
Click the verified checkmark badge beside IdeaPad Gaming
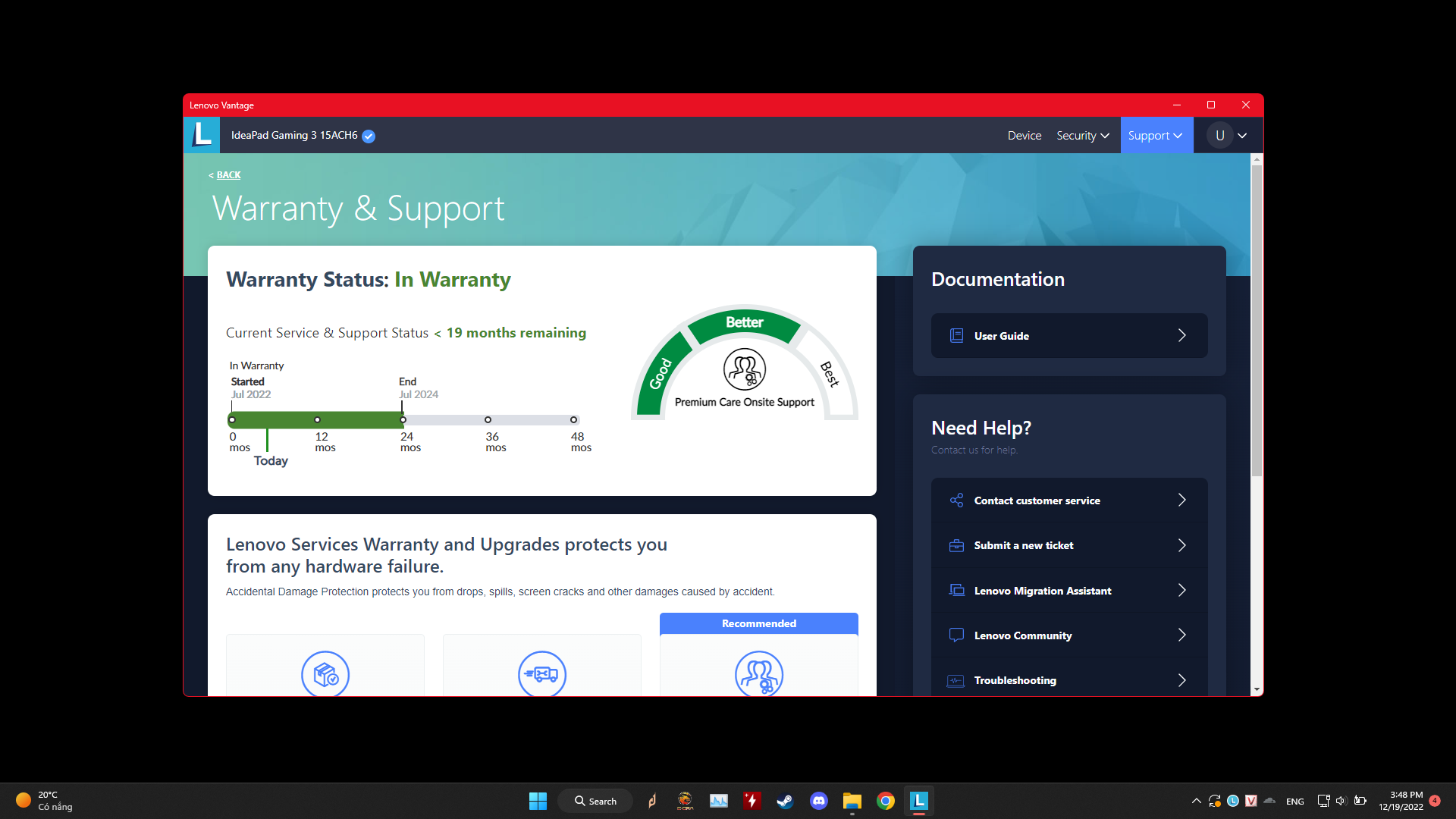point(369,136)
